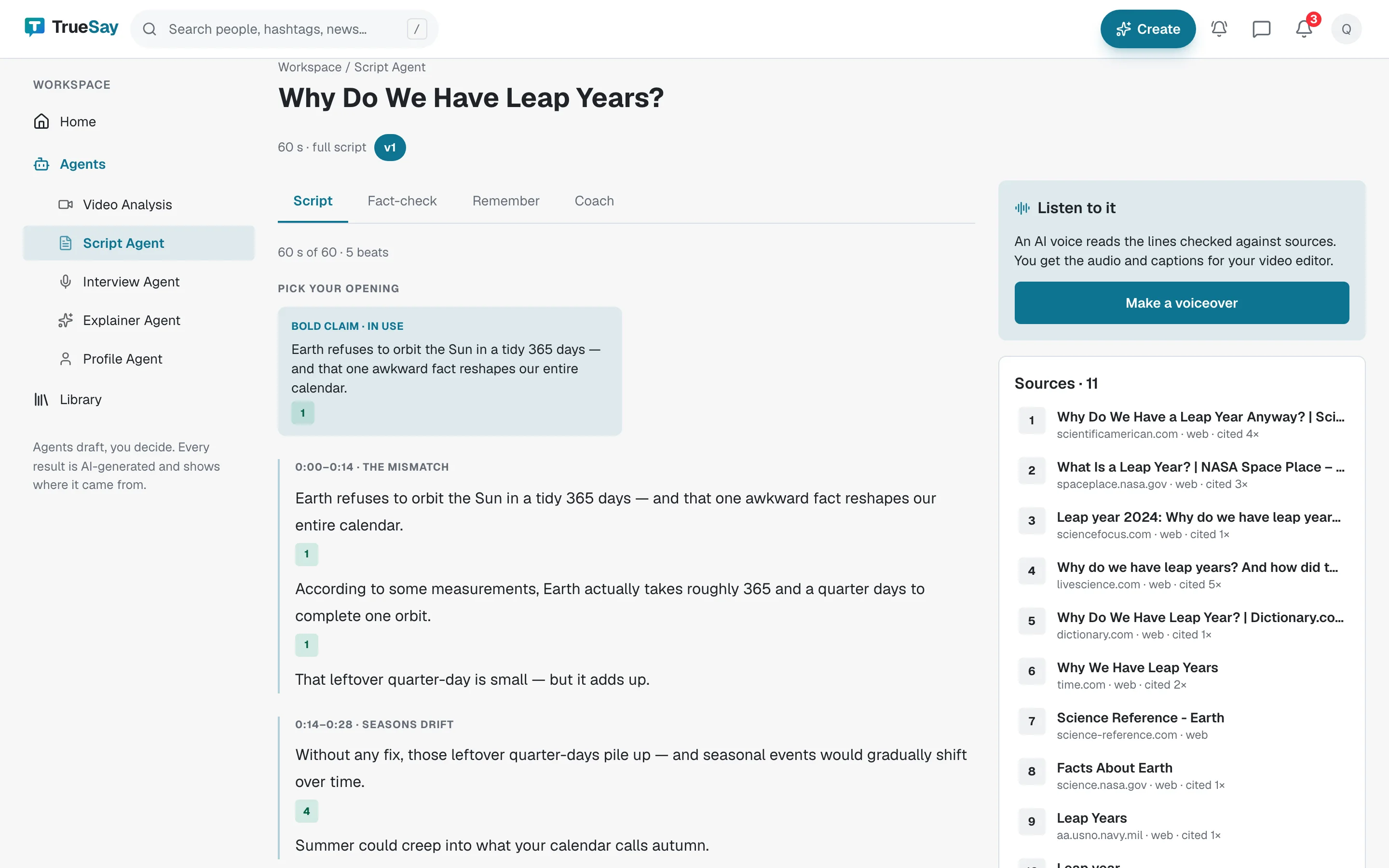1389x868 pixels.
Task: Open the Coach tab
Action: [x=594, y=201]
